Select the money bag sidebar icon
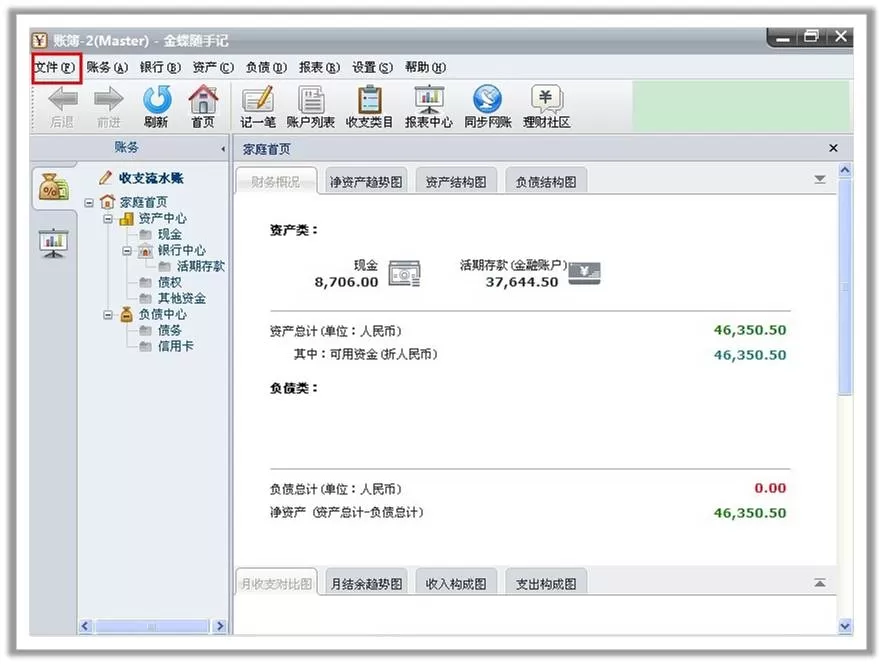This screenshot has height=664, width=883. (x=53, y=188)
